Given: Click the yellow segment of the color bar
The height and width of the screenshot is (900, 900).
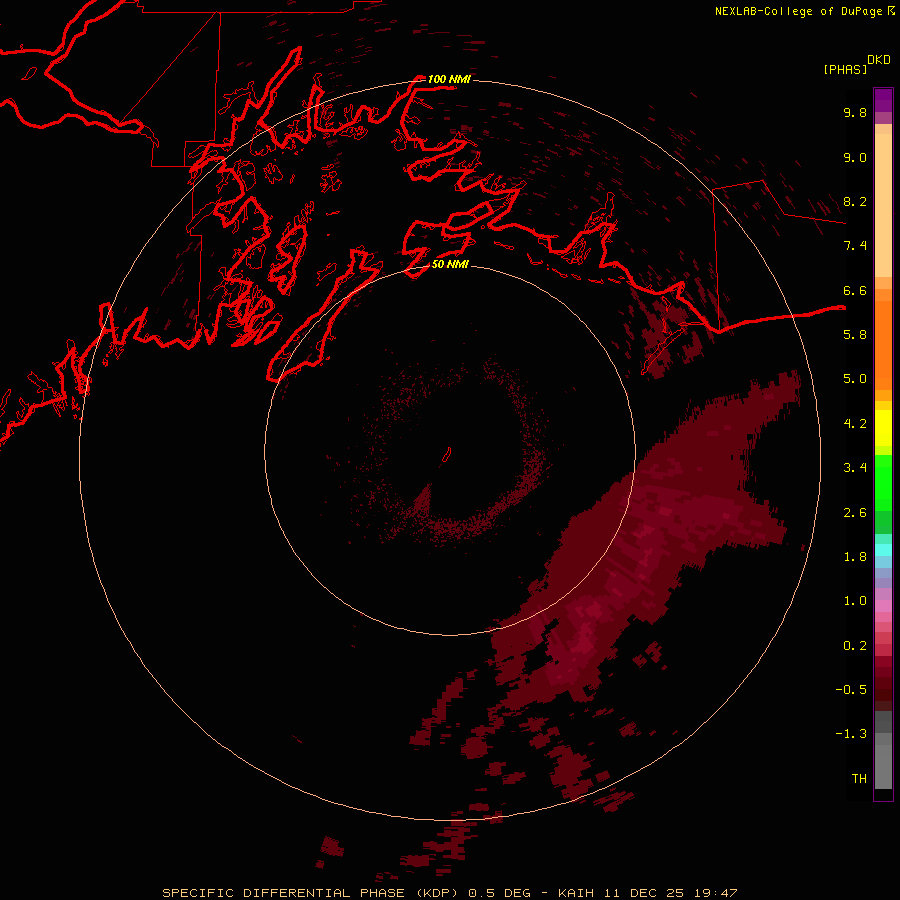Looking at the screenshot, I should click(883, 428).
